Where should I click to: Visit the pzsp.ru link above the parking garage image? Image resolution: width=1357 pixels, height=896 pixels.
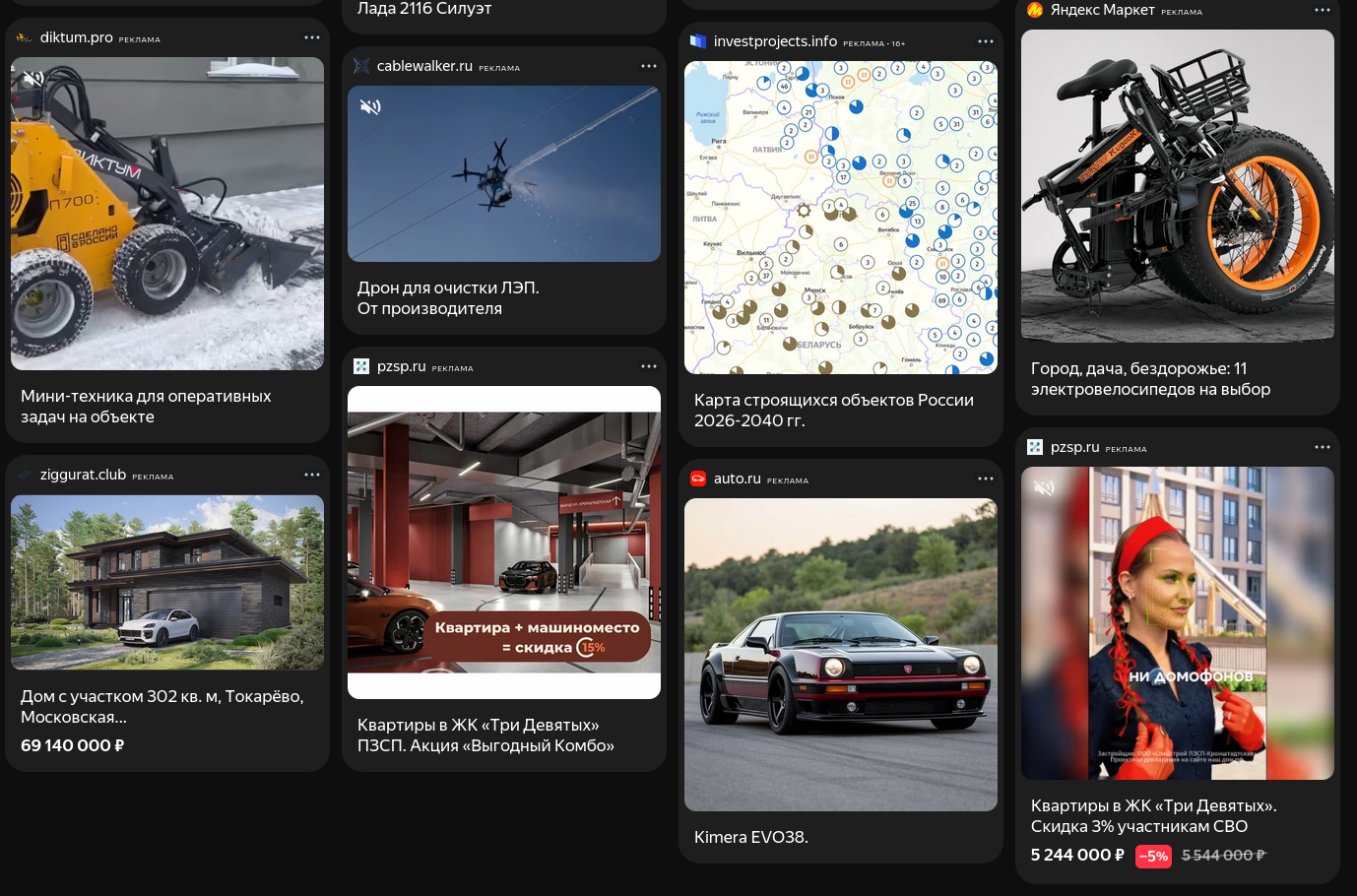[402, 366]
